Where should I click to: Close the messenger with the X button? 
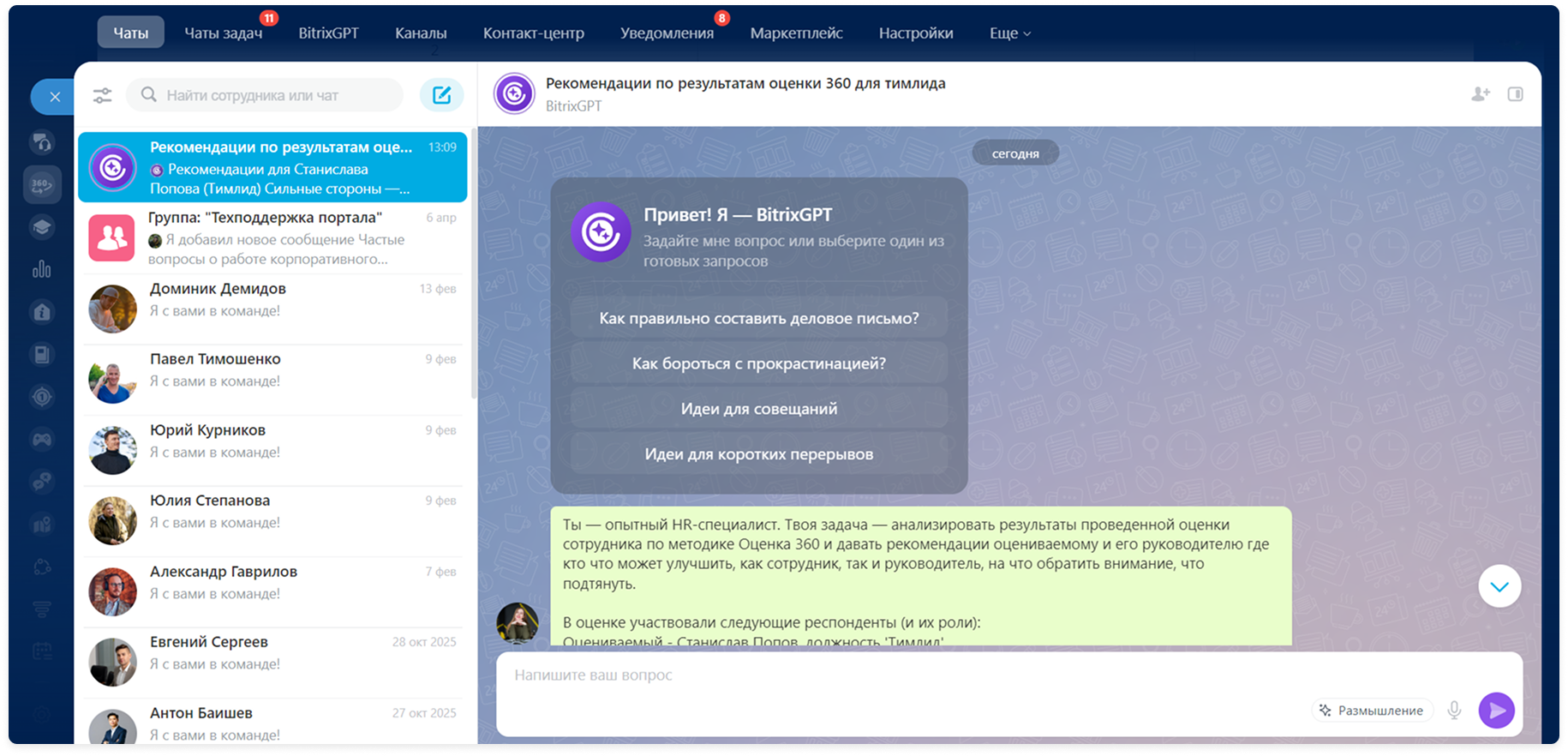click(x=54, y=97)
